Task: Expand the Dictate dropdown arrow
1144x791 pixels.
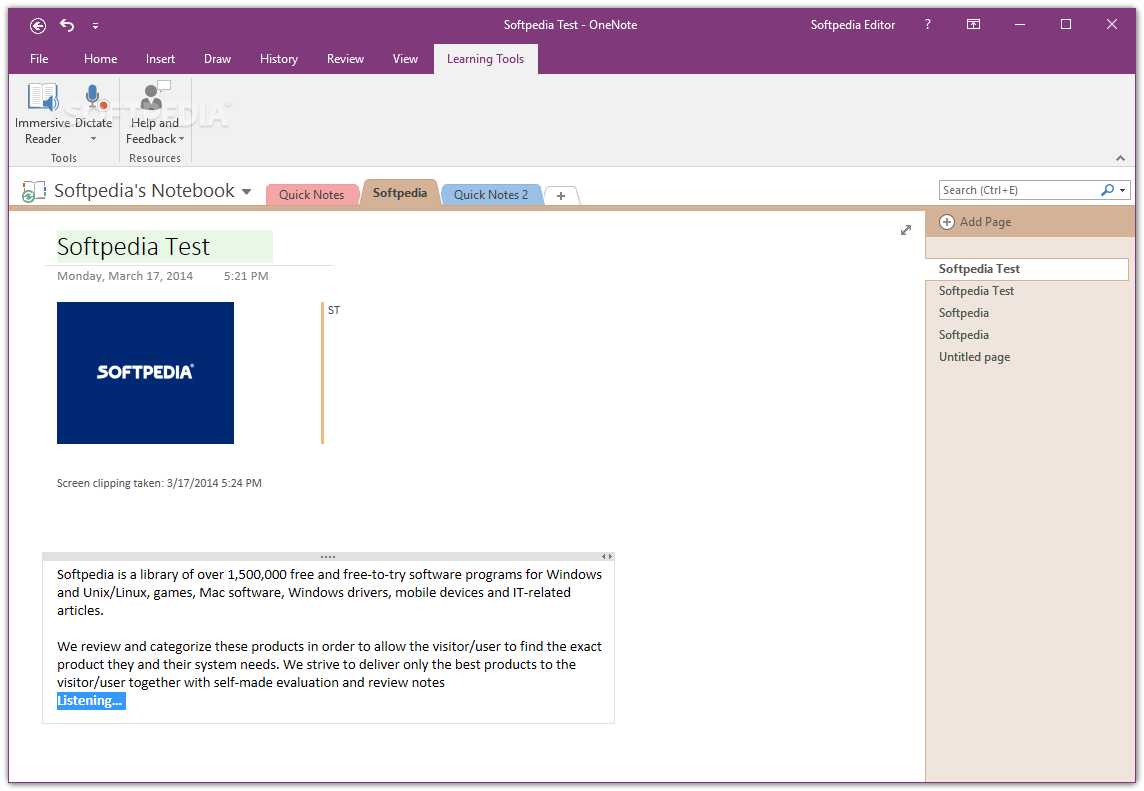Action: pyautogui.click(x=93, y=139)
